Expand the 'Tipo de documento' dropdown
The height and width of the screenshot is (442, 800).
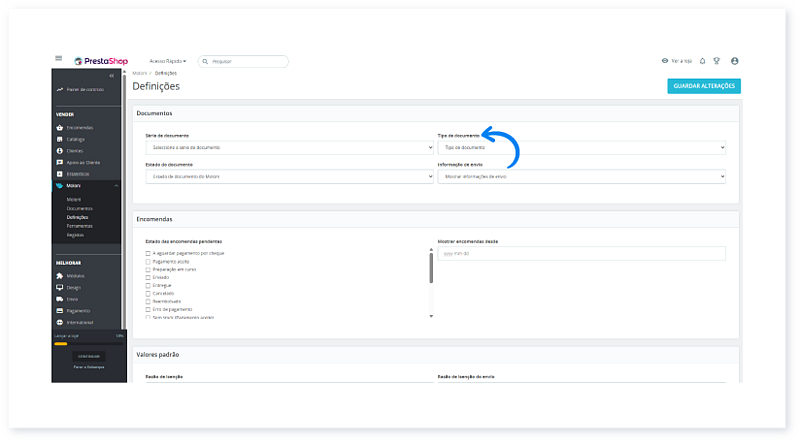coord(581,147)
